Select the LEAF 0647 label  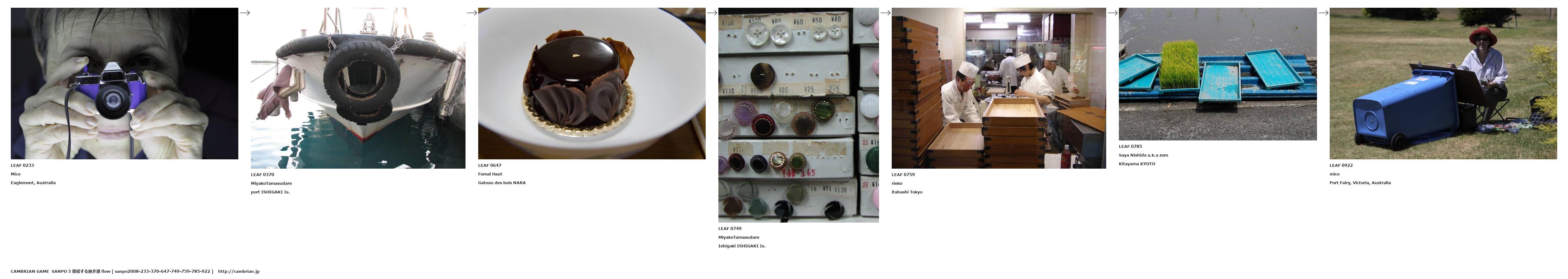[x=489, y=165]
